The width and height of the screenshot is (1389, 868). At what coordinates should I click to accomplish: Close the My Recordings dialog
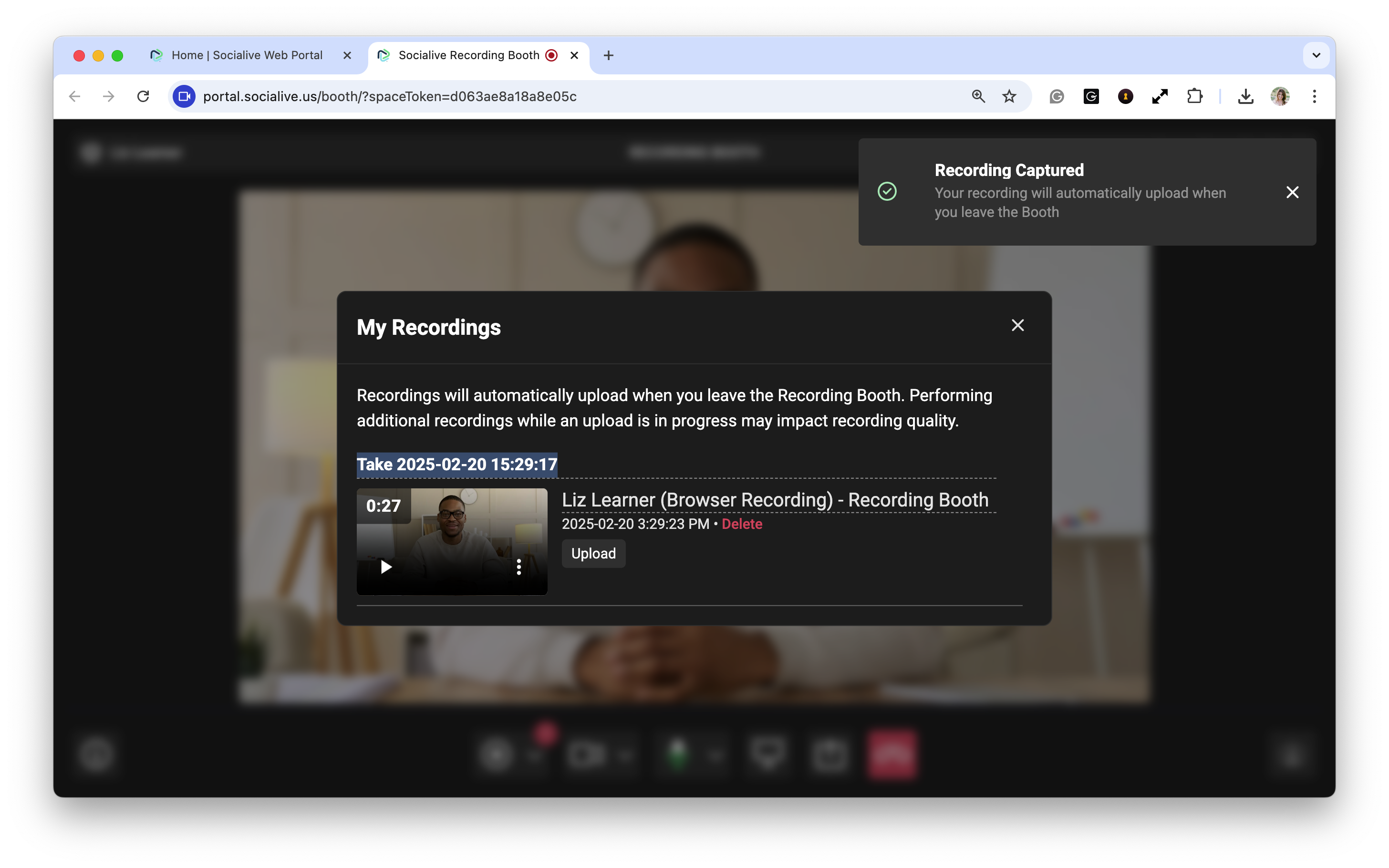click(x=1017, y=325)
